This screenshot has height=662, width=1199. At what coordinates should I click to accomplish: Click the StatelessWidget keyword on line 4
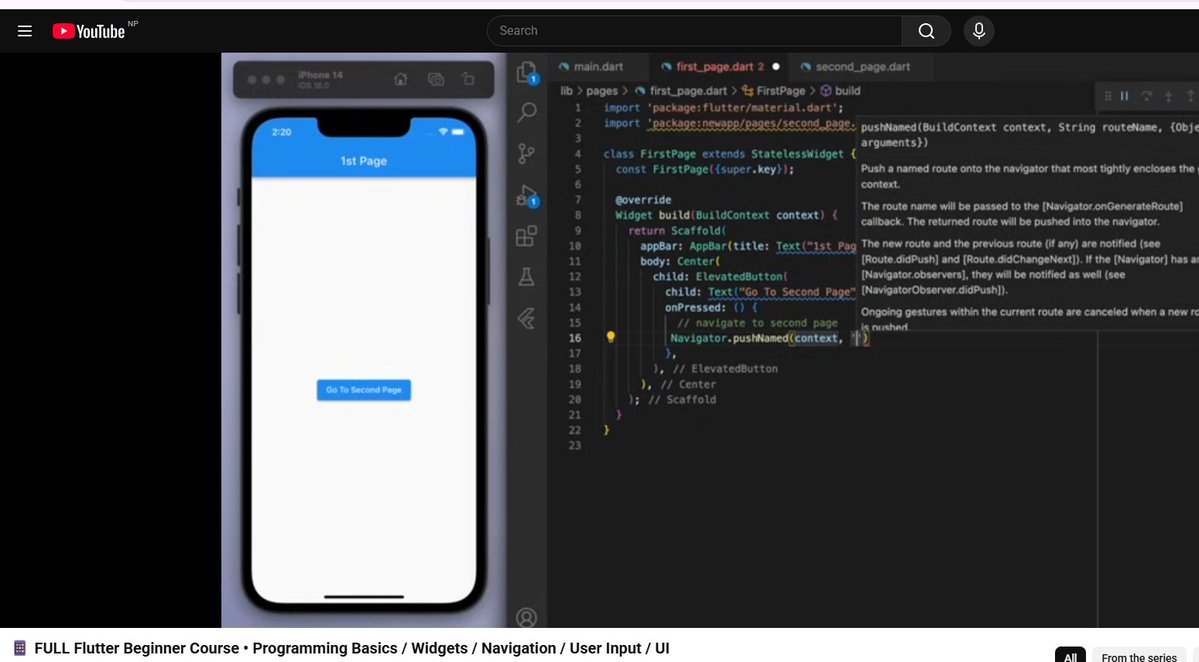coord(797,154)
